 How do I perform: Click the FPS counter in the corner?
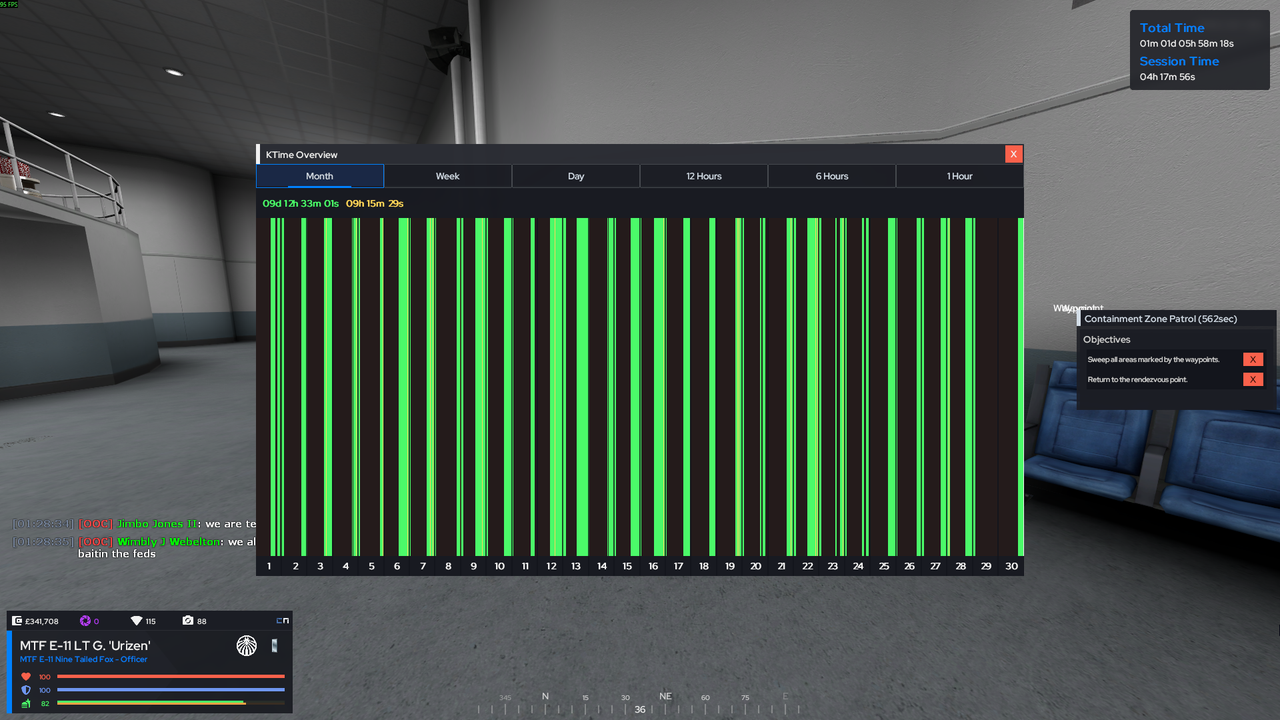[x=10, y=4]
